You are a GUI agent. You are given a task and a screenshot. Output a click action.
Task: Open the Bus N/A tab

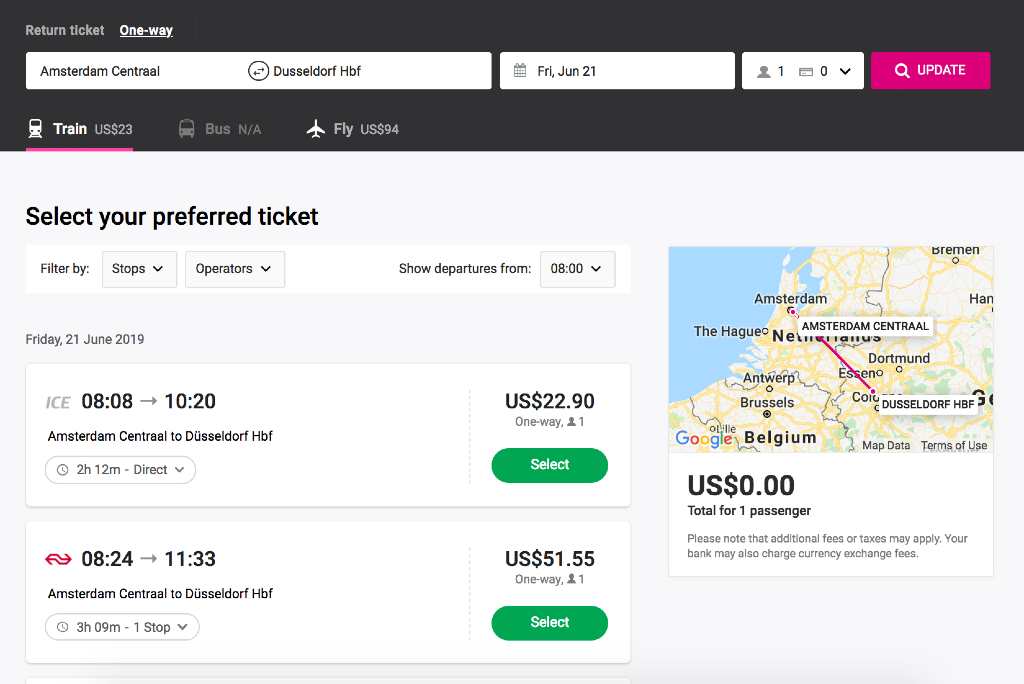coord(220,129)
